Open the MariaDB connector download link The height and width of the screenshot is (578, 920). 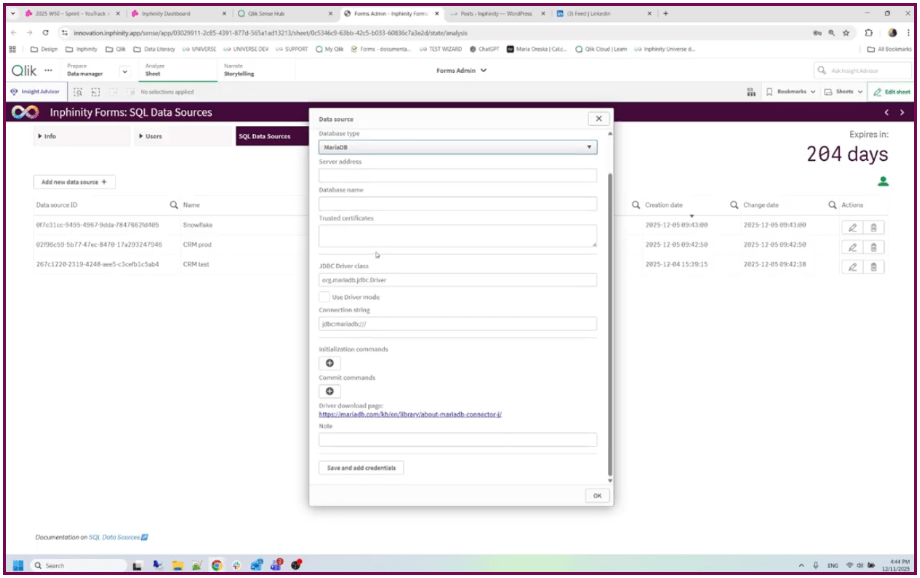point(410,414)
